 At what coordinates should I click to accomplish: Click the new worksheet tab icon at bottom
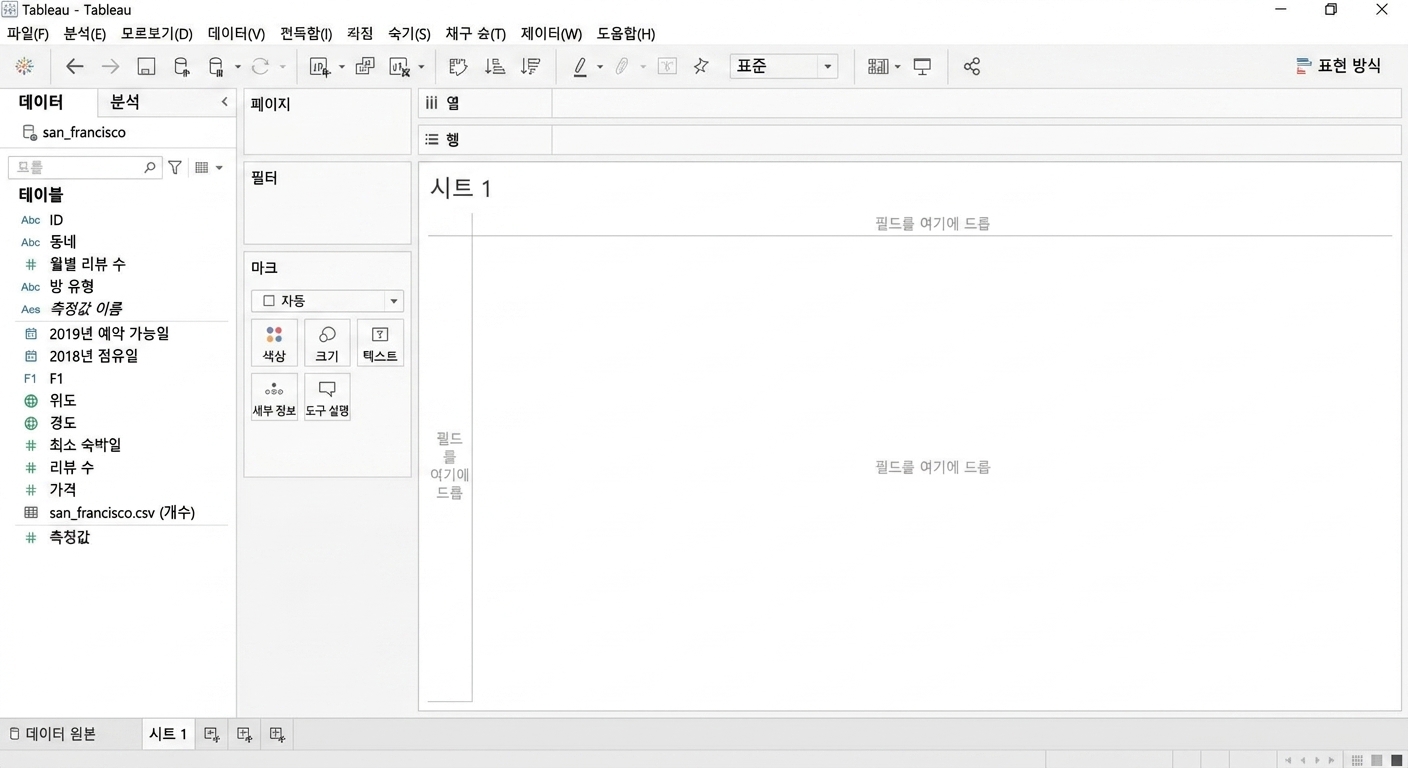pyautogui.click(x=211, y=734)
